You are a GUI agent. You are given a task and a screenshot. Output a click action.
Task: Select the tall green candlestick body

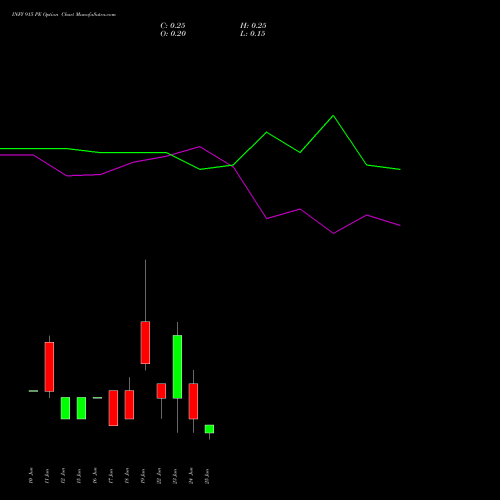click(x=177, y=367)
